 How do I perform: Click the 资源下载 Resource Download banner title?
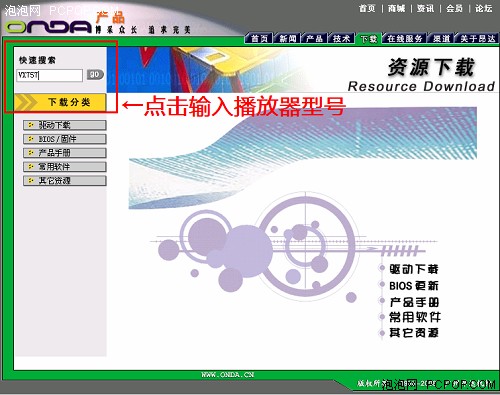(422, 75)
